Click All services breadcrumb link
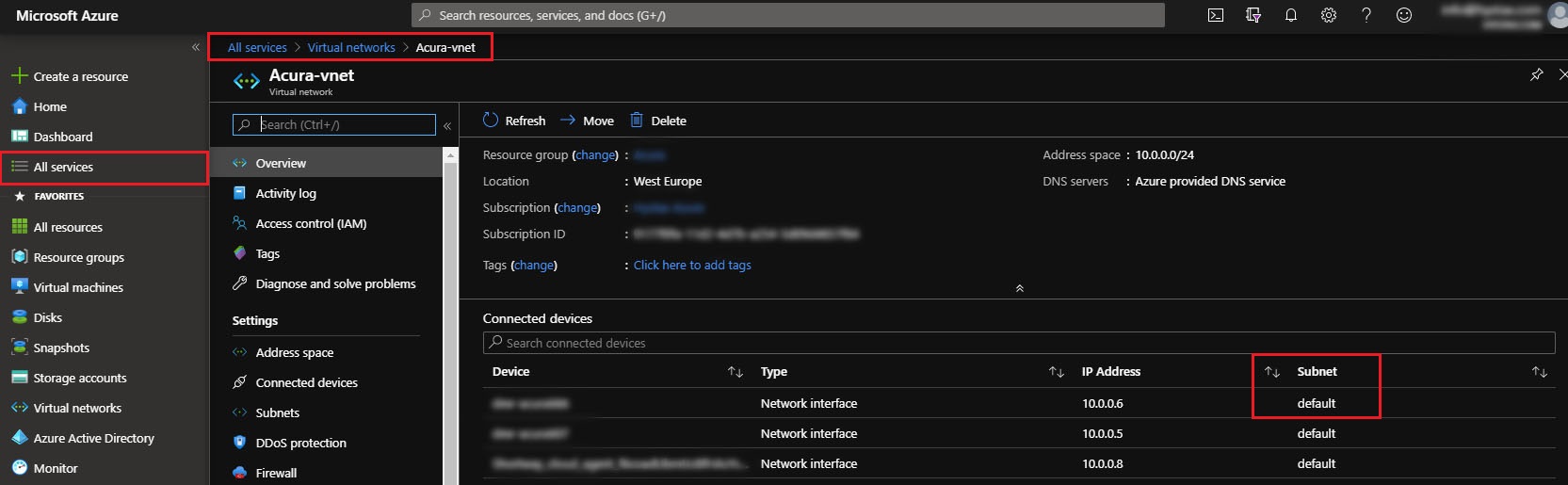This screenshot has width=1568, height=485. point(257,47)
